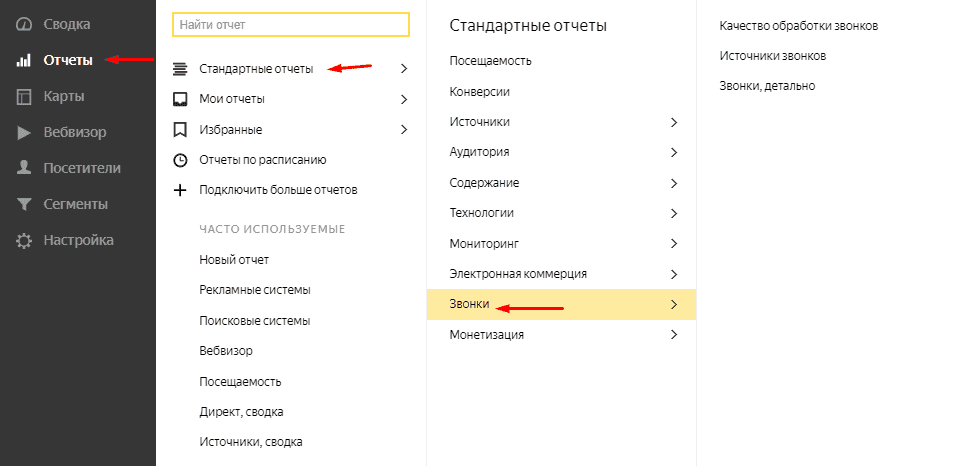Open Карты via its sidebar icon
The height and width of the screenshot is (466, 962).
tap(24, 96)
